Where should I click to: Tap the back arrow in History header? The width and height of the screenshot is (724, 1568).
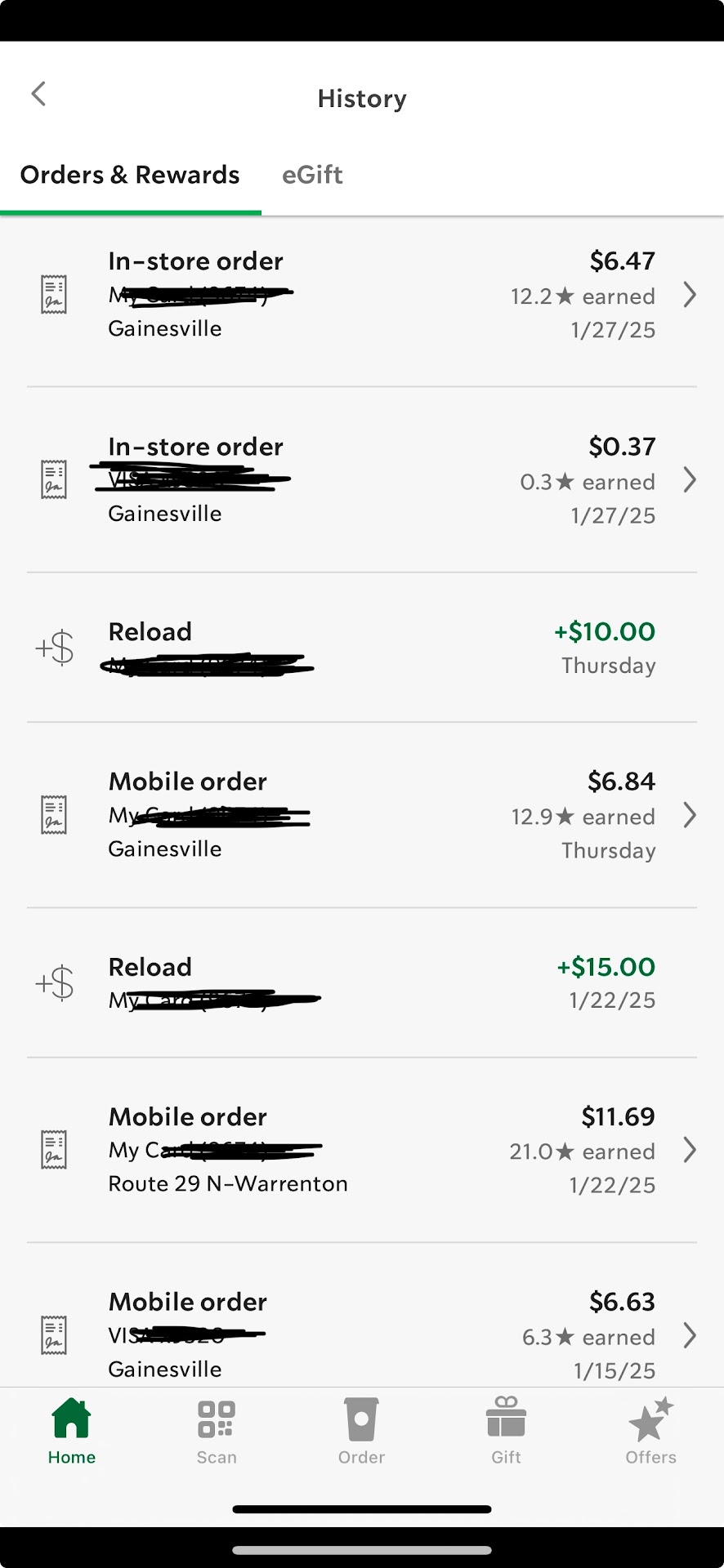(x=38, y=94)
